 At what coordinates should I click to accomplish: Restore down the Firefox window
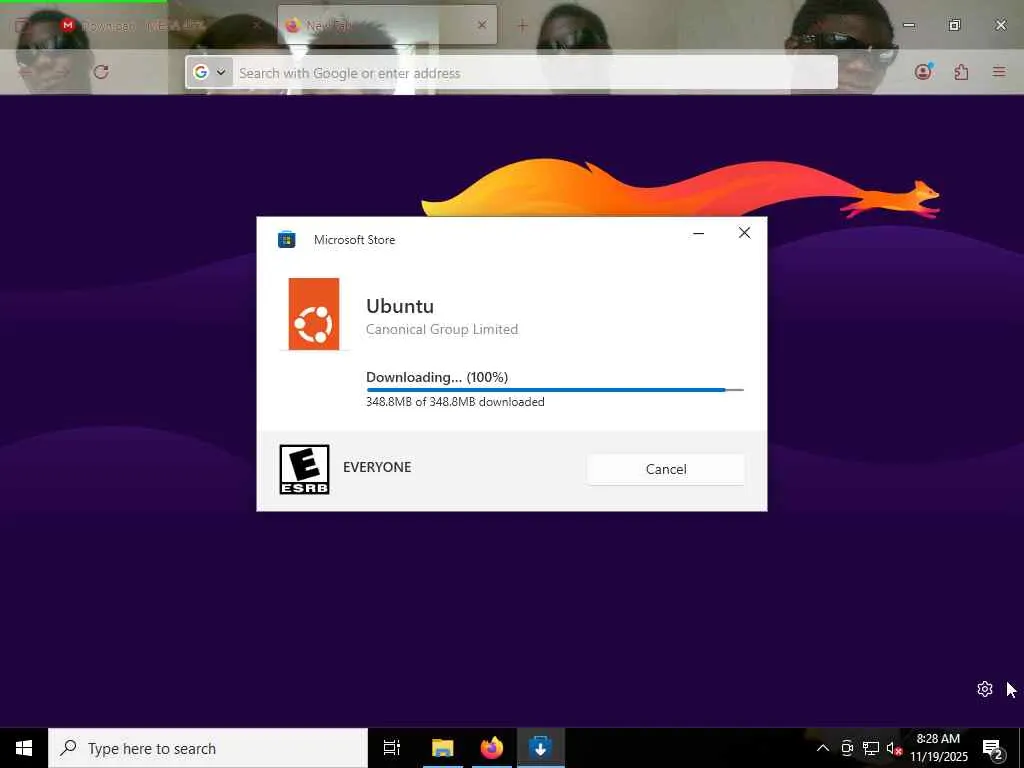(955, 25)
